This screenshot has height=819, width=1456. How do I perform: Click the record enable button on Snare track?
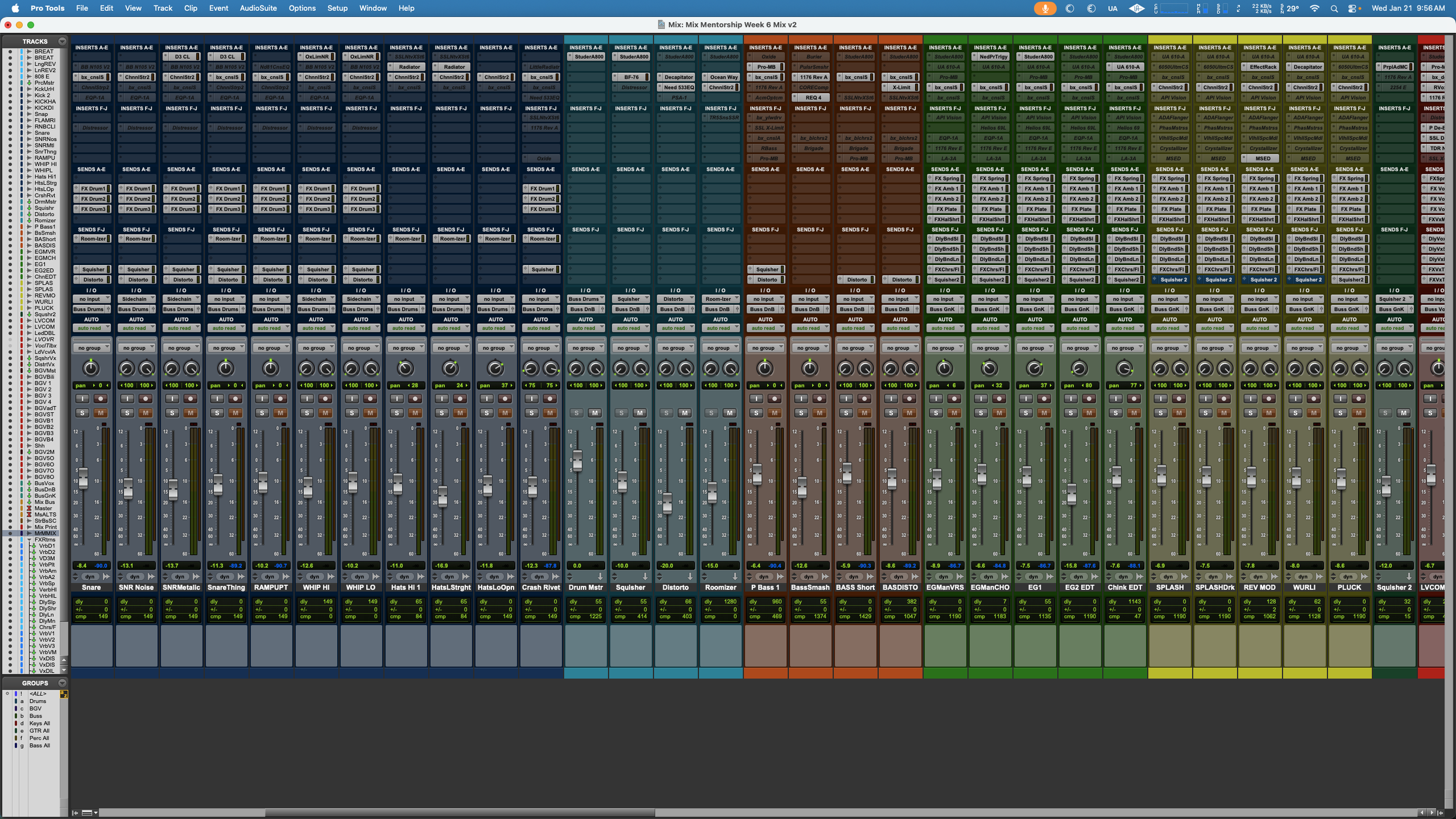click(x=100, y=399)
